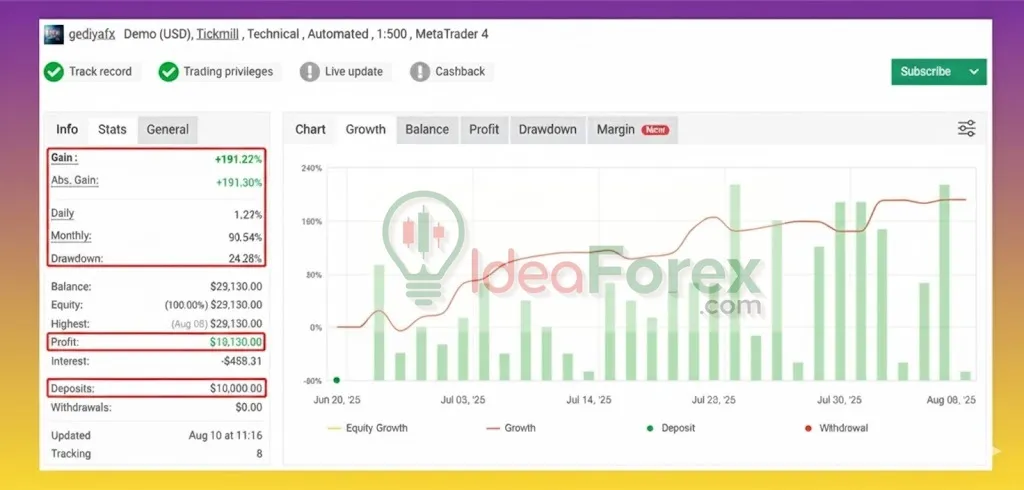Switch to the Info tab
This screenshot has width=1024, height=490.
pos(67,129)
